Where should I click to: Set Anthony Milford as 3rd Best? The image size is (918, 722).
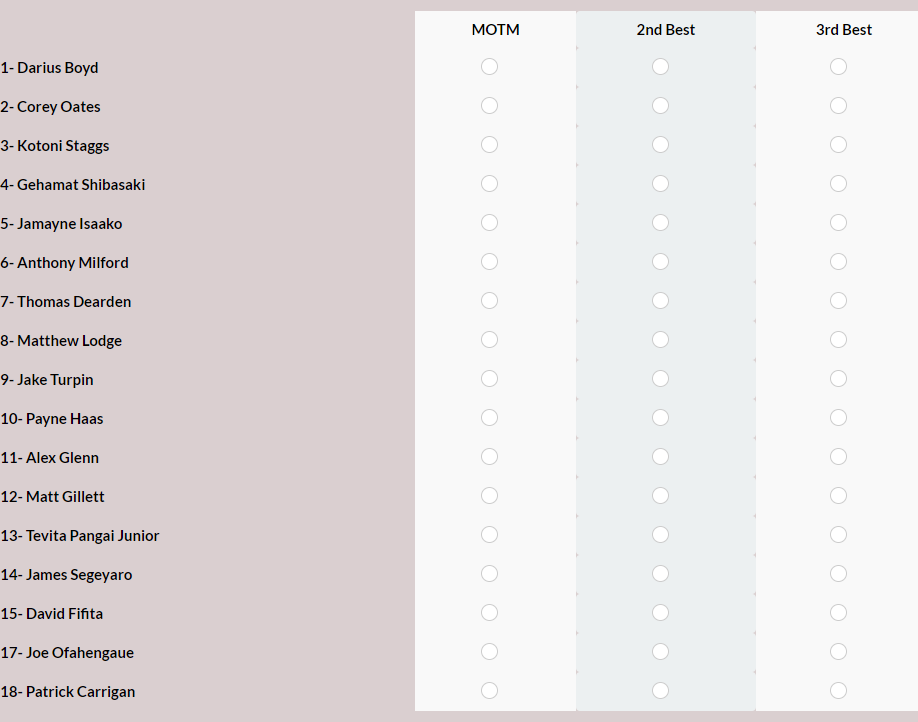838,262
